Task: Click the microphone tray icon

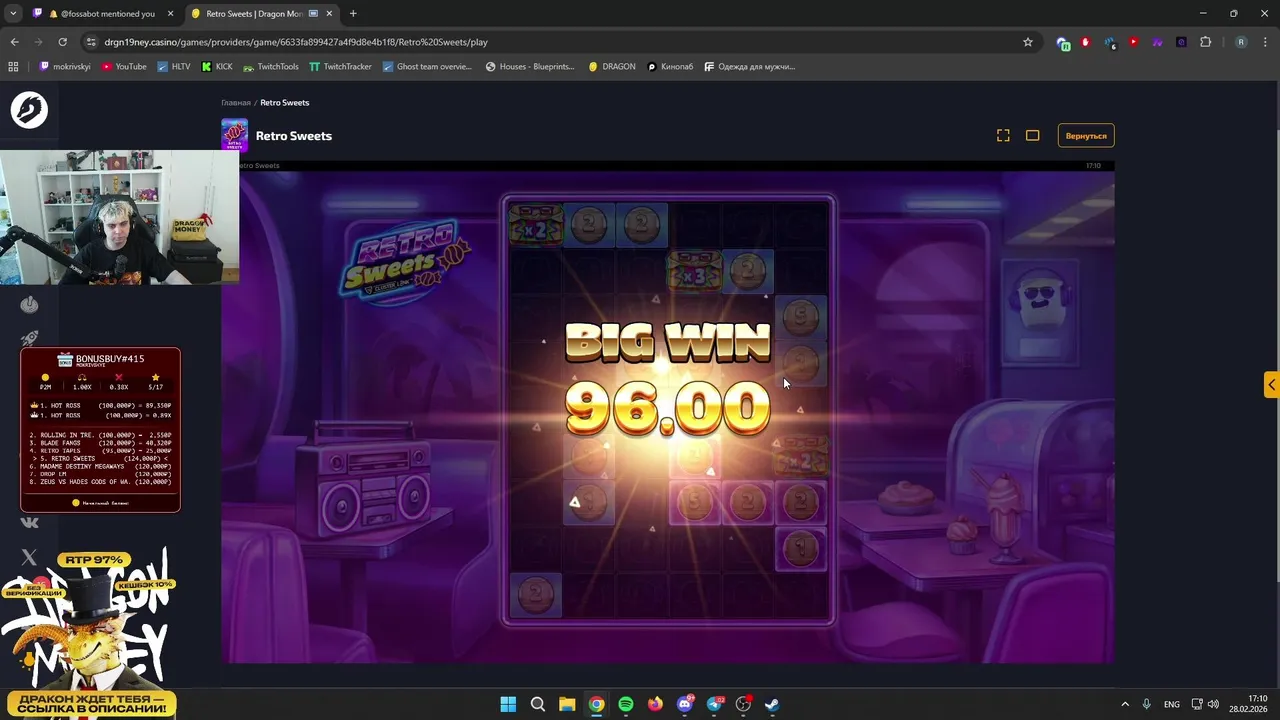Action: coord(1147,704)
